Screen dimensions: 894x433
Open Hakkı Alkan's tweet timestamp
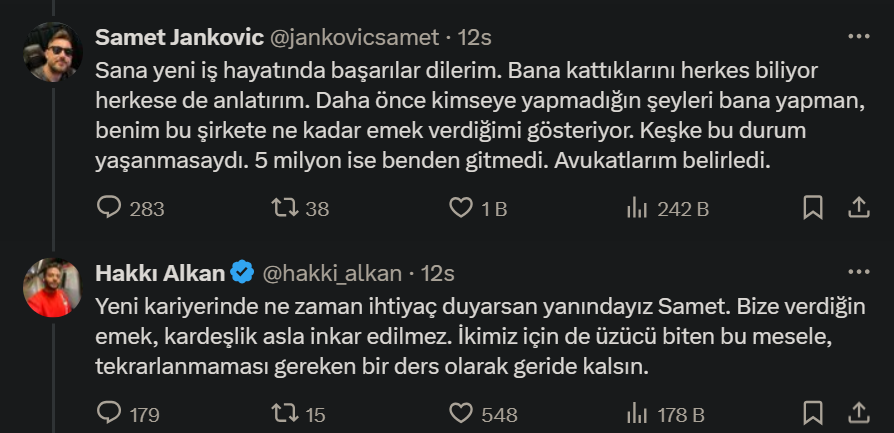tap(438, 273)
